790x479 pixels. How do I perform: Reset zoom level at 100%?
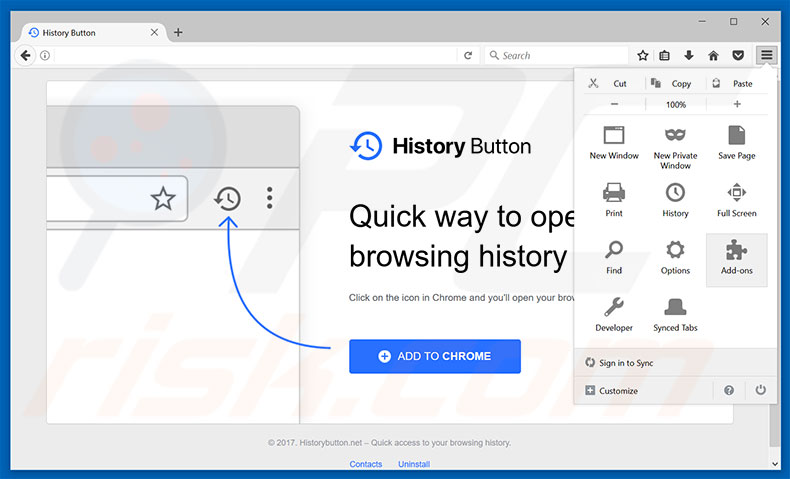point(676,104)
